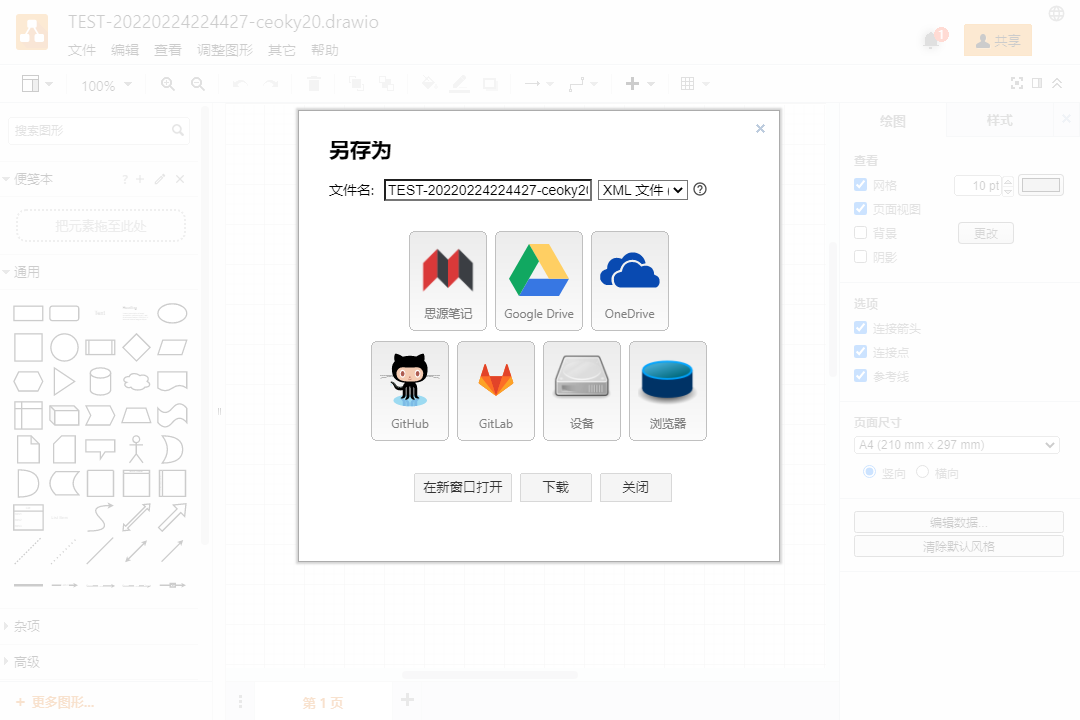Click the delete trash icon
Viewport: 1080px width, 720px height.
pyautogui.click(x=313, y=84)
